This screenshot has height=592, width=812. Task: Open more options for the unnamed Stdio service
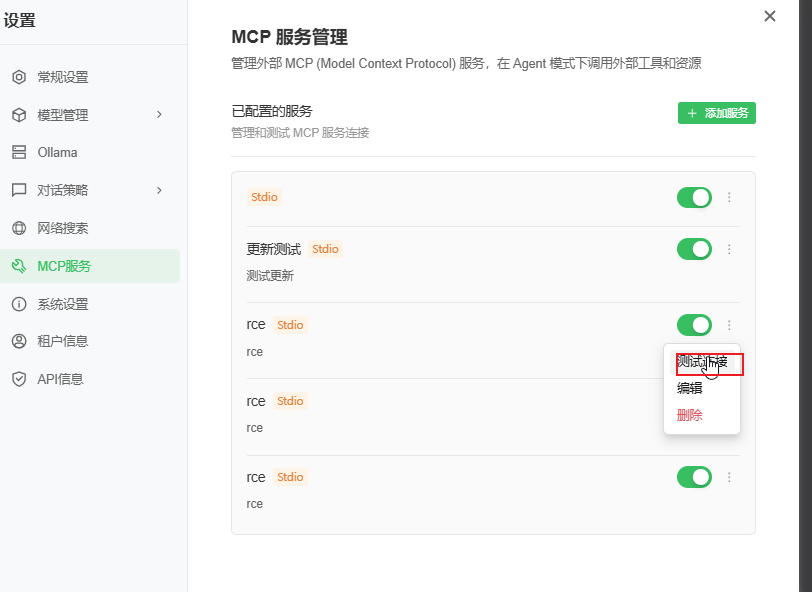[x=729, y=197]
